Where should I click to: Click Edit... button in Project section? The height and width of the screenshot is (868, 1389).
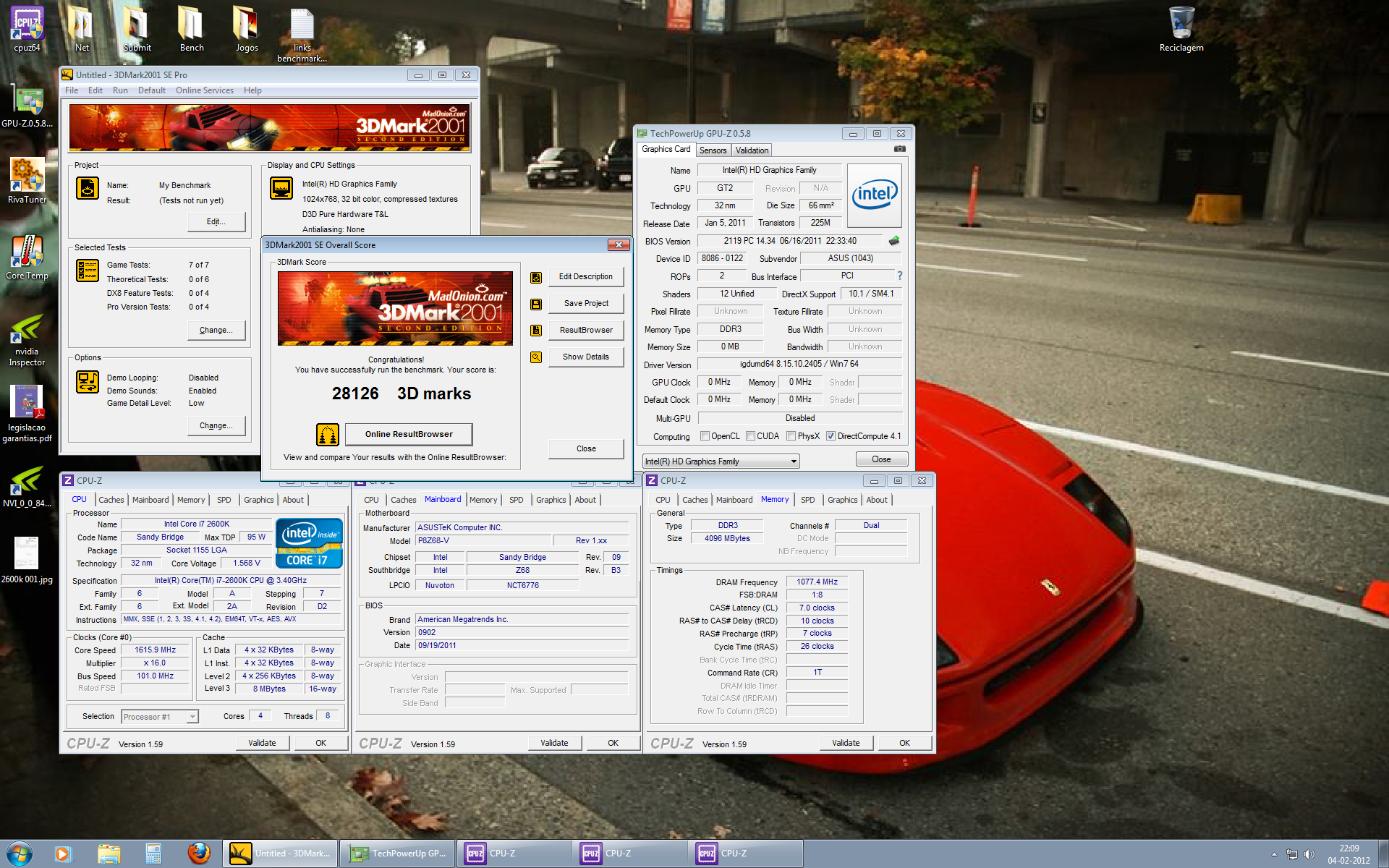click(216, 221)
